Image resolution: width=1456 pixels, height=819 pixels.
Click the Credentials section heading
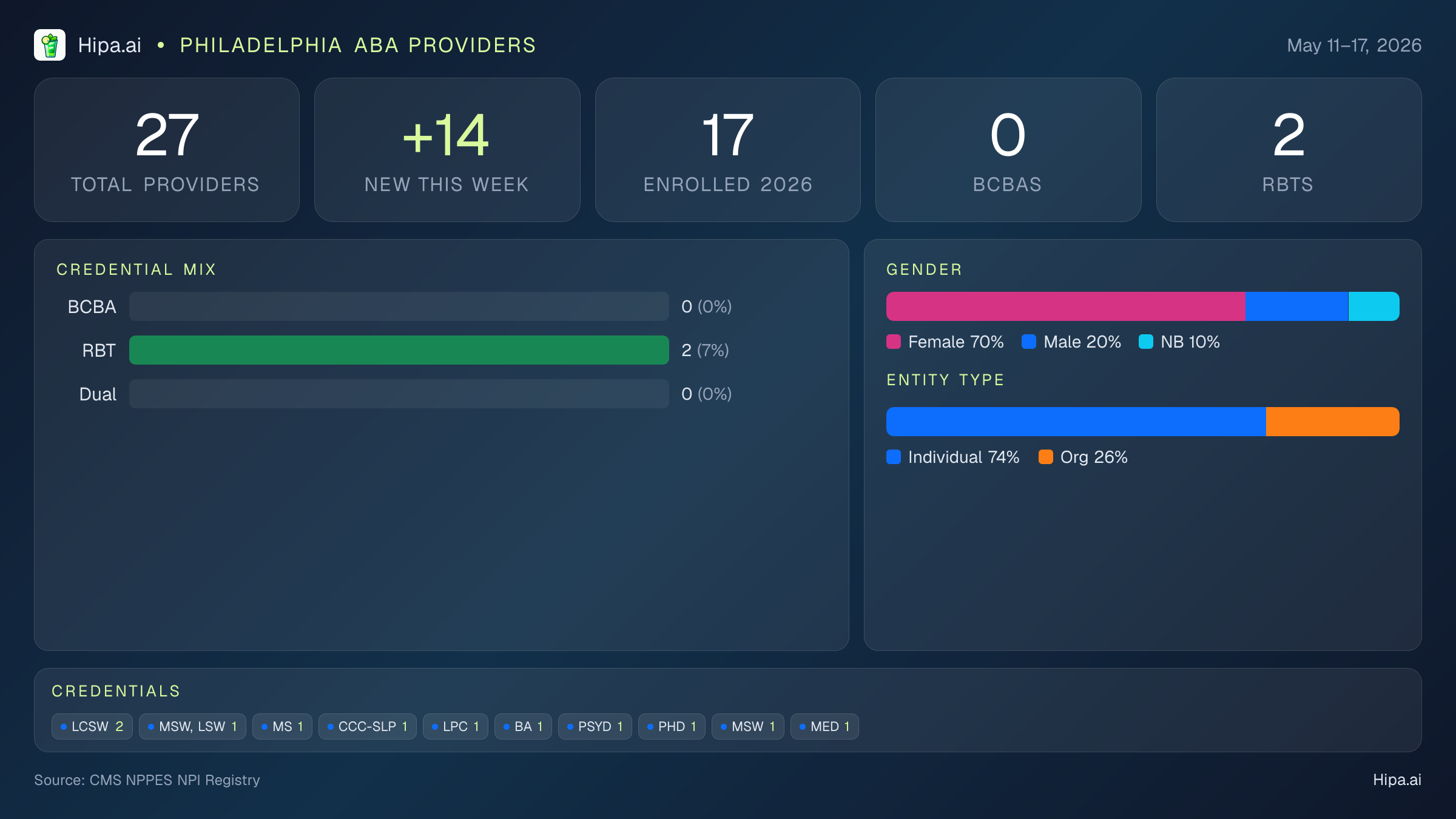click(x=116, y=691)
